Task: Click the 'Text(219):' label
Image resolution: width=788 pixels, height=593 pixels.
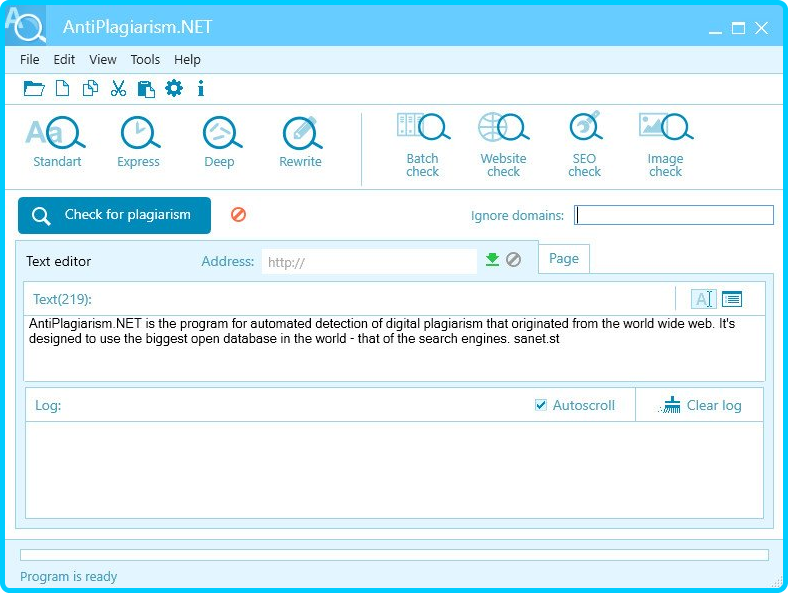Action: 62,299
